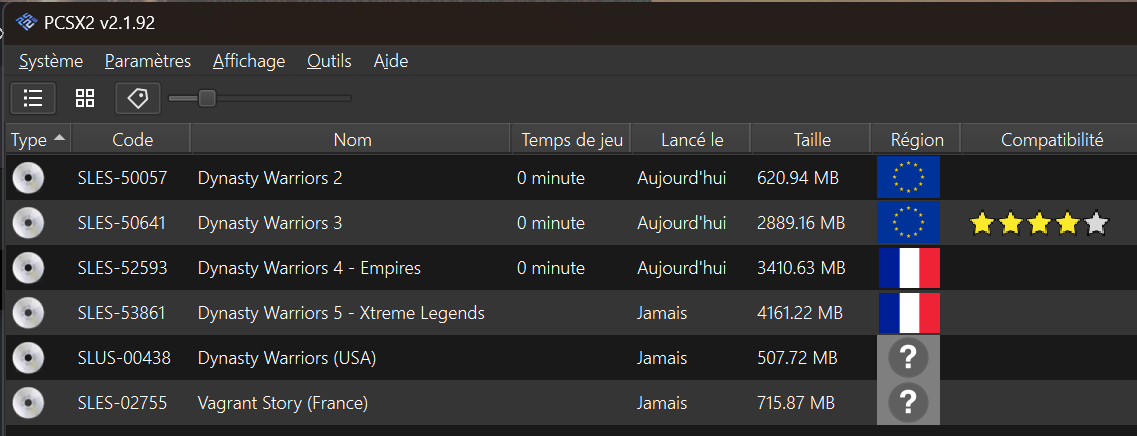
Task: Open the Outils menu
Action: tap(329, 62)
